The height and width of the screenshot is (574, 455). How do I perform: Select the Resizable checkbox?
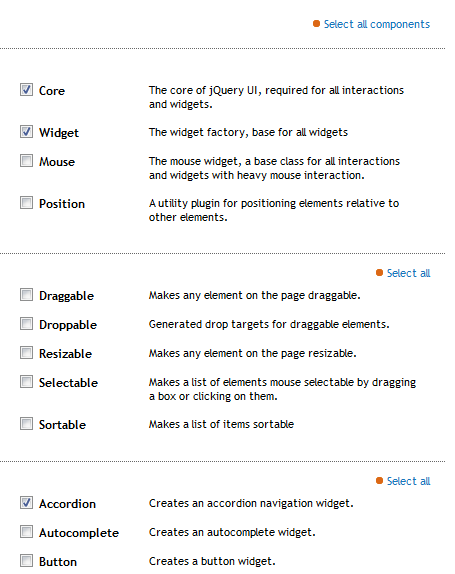pyautogui.click(x=26, y=353)
